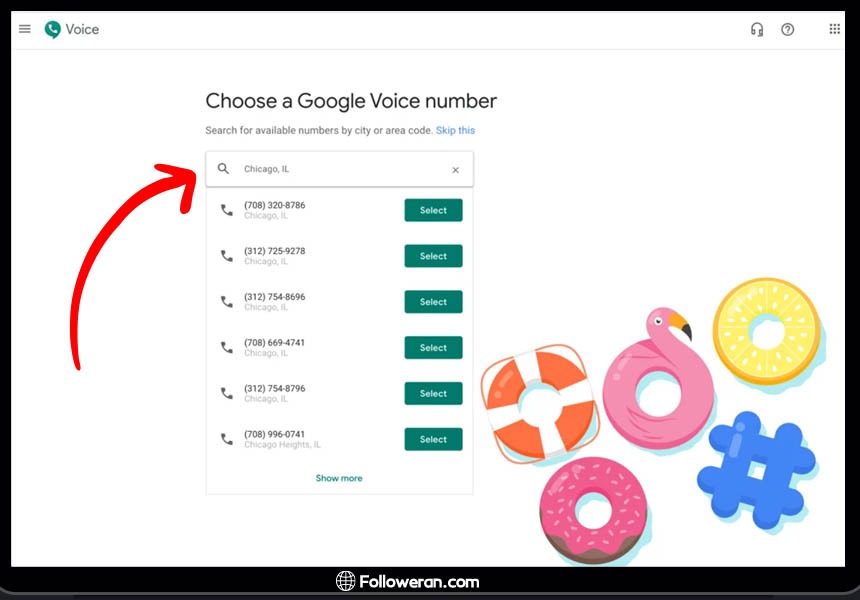Select the number (312) 725-9278
This screenshot has height=600, width=860.
tap(433, 256)
